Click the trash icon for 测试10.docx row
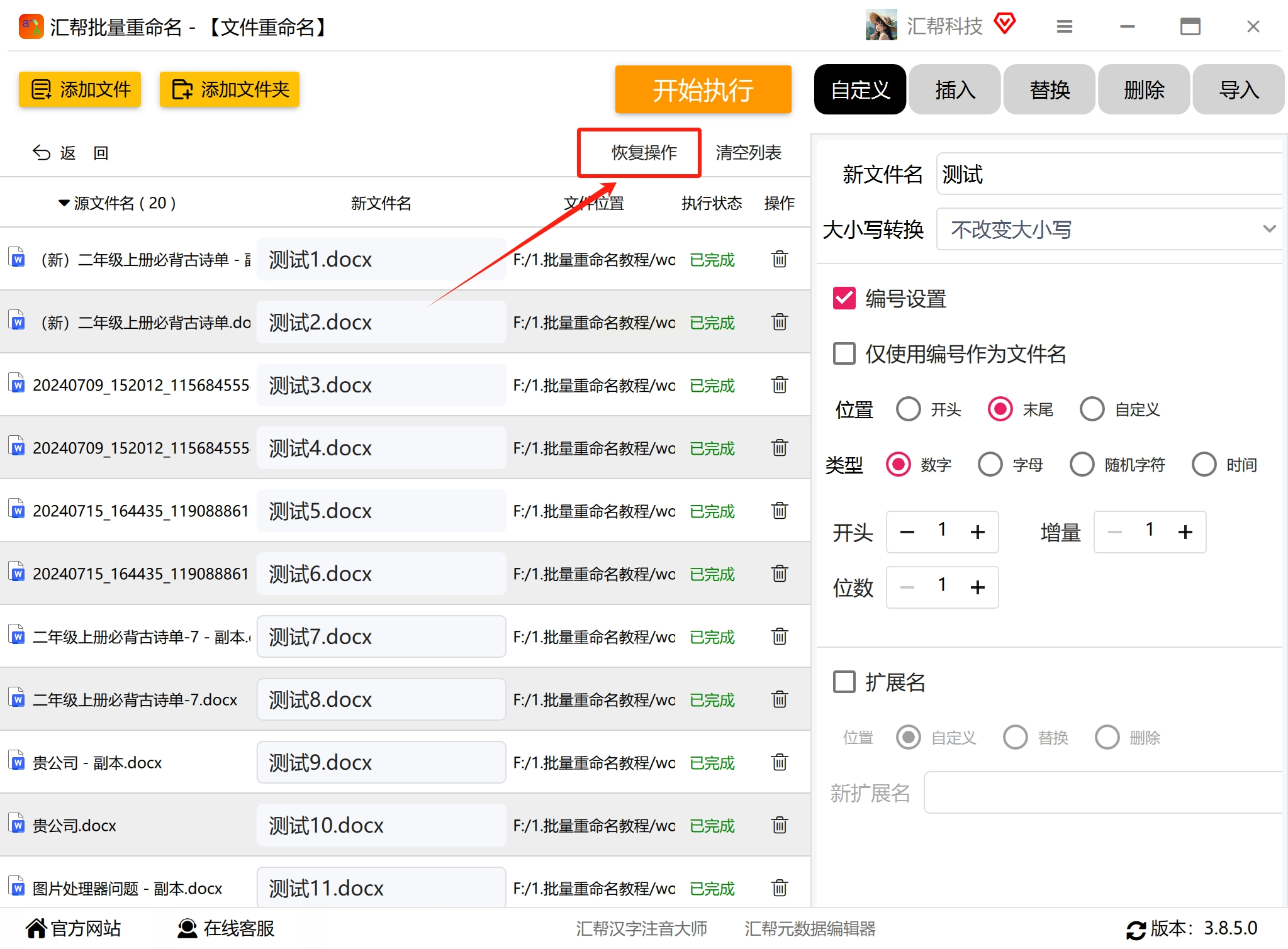Viewport: 1288px width, 949px height. coord(779,825)
